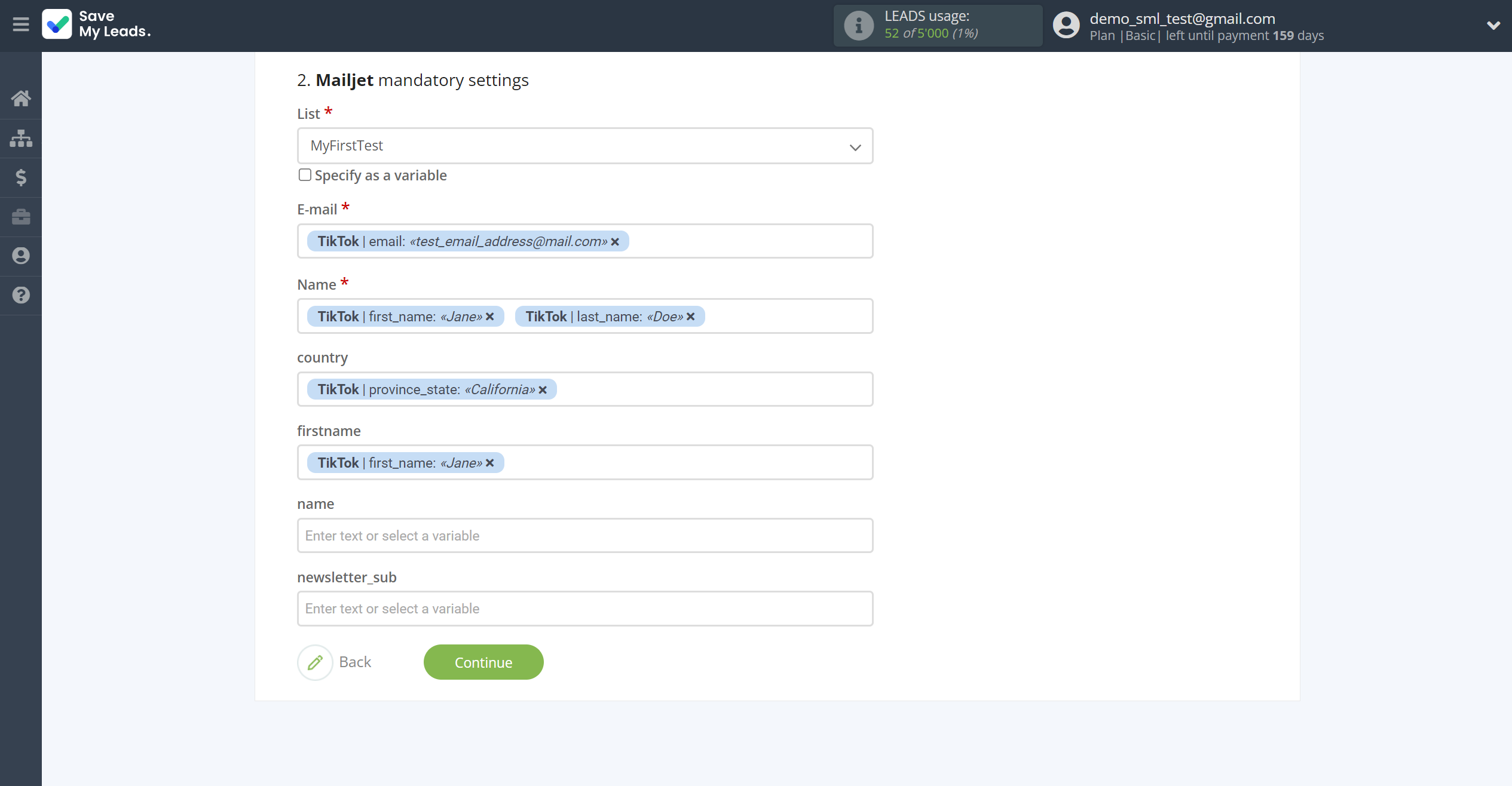Remove first_name Jane tag from Name field
The width and height of the screenshot is (1512, 786).
point(490,317)
